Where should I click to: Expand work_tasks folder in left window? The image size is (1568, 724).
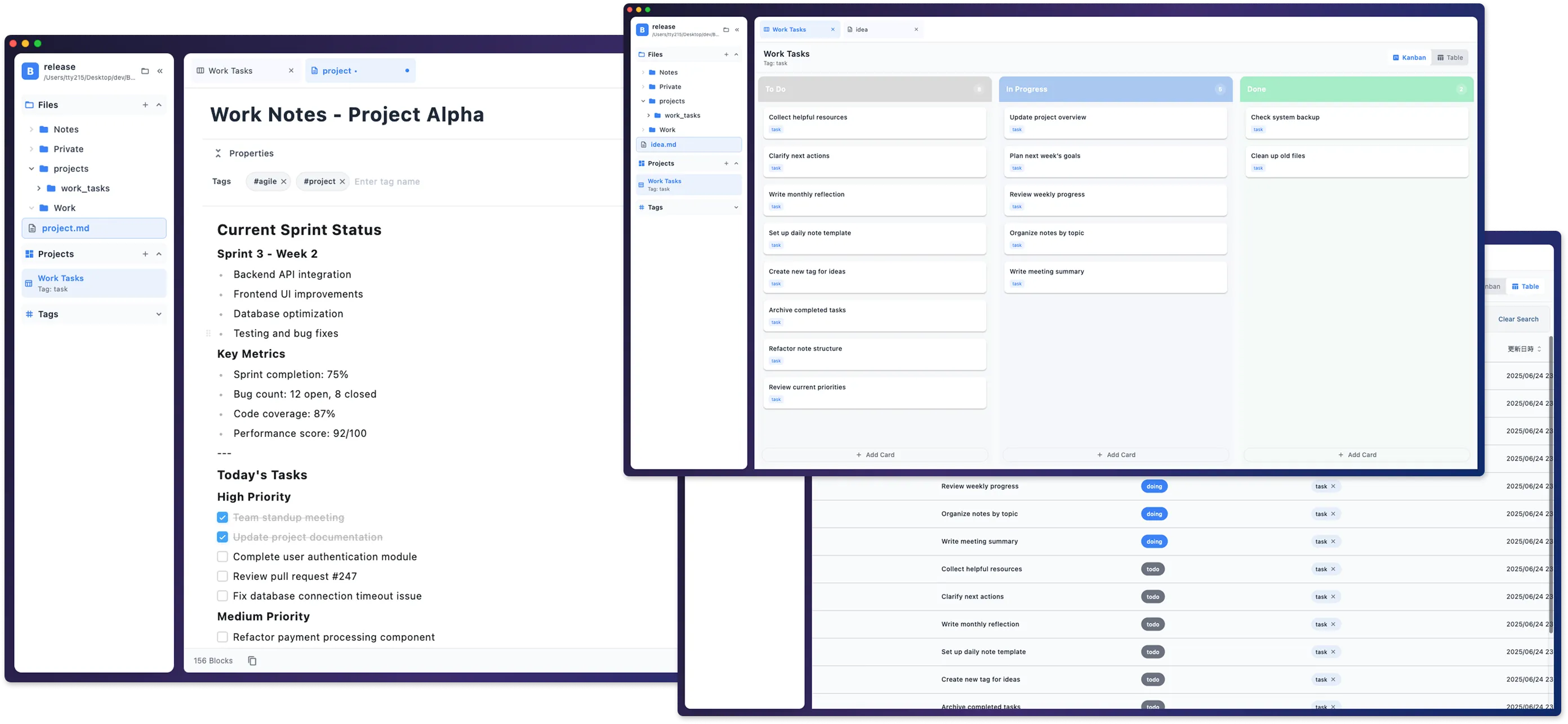pos(39,188)
